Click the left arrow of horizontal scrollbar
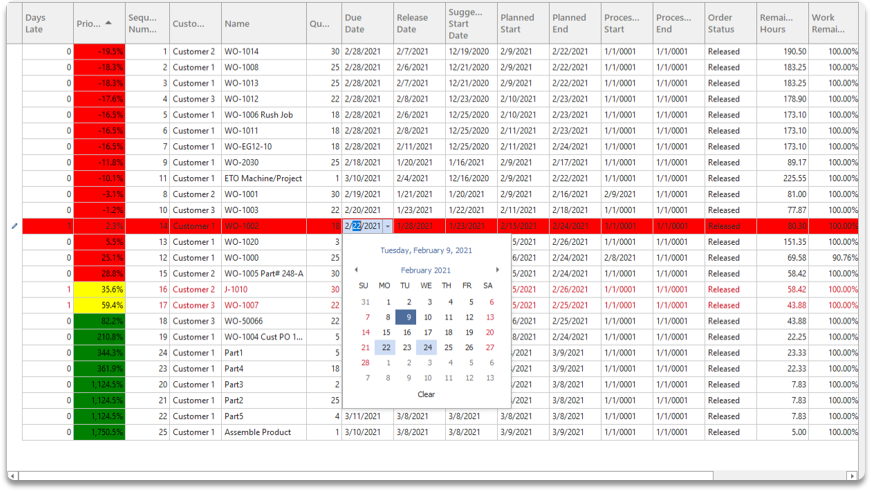This screenshot has height=491, width=871. (x=12, y=475)
